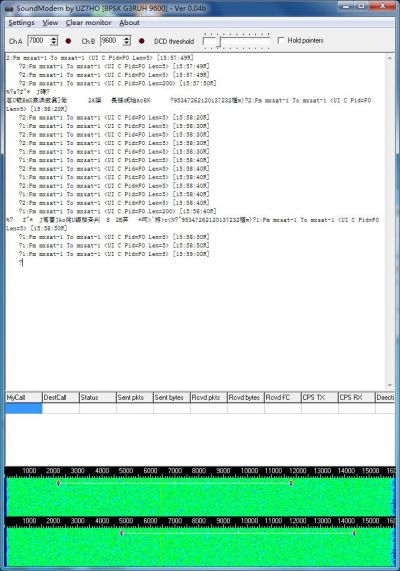Click the MyCall column header

click(x=24, y=397)
